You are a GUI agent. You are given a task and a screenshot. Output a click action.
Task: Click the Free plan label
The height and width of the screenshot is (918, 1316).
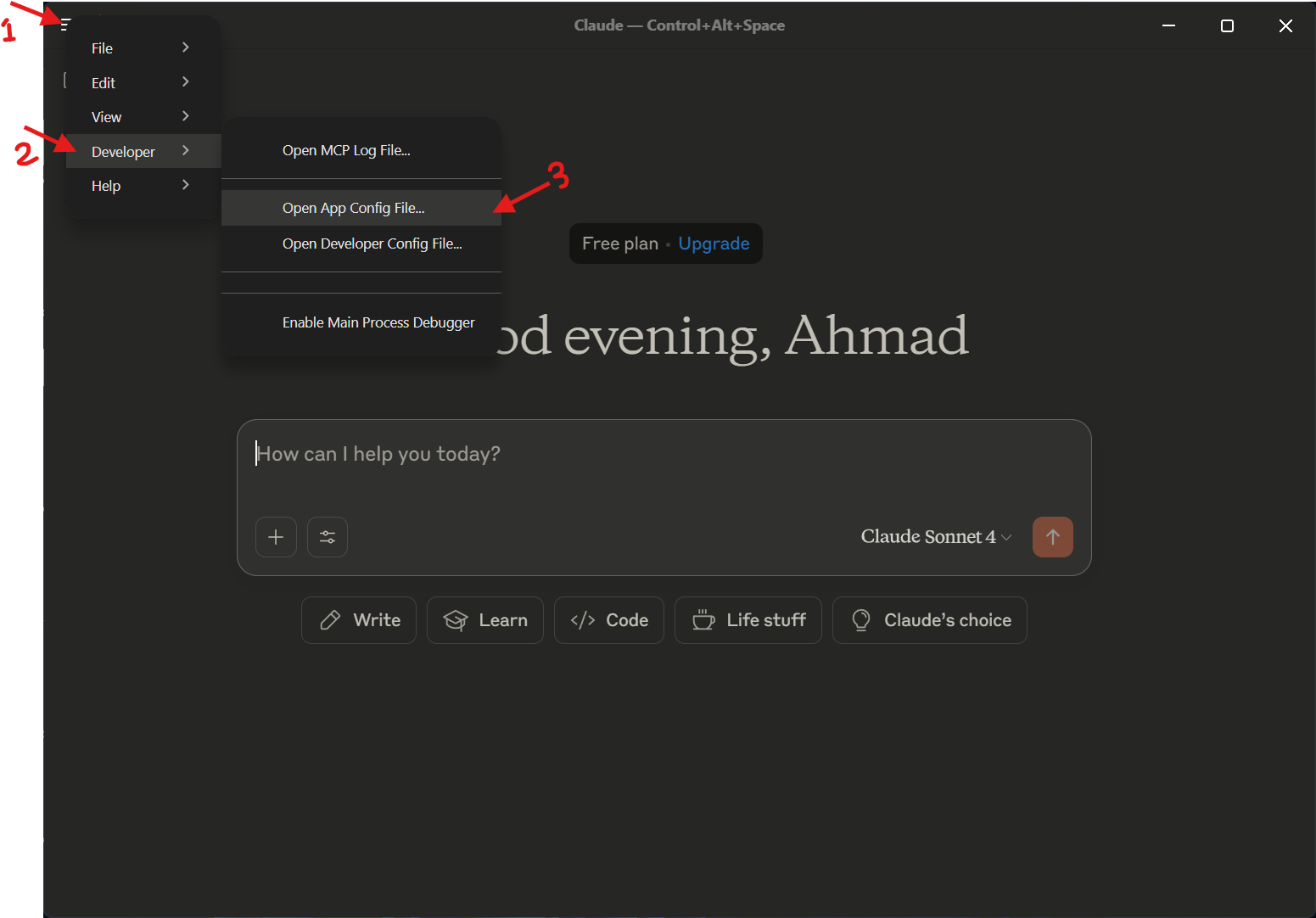click(x=619, y=243)
